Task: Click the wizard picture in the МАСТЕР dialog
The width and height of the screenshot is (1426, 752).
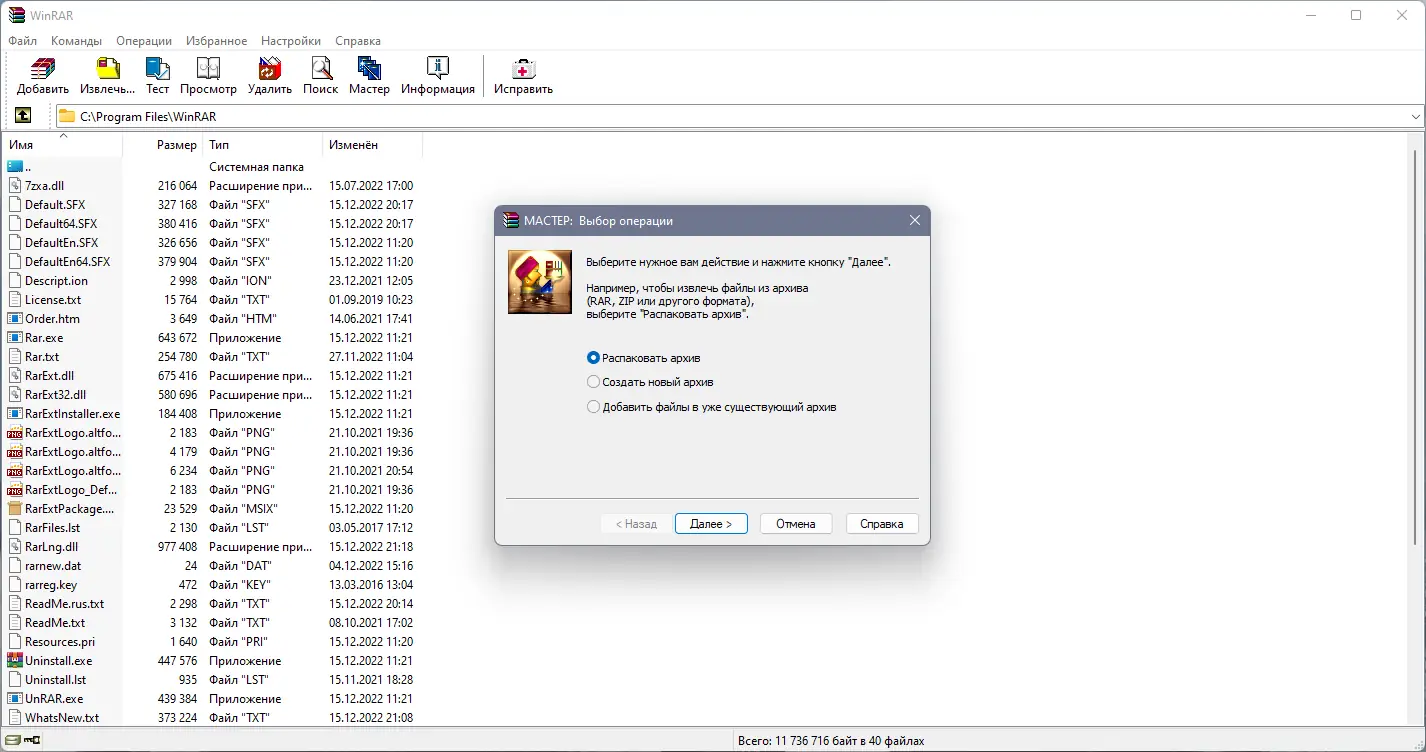Action: (540, 282)
